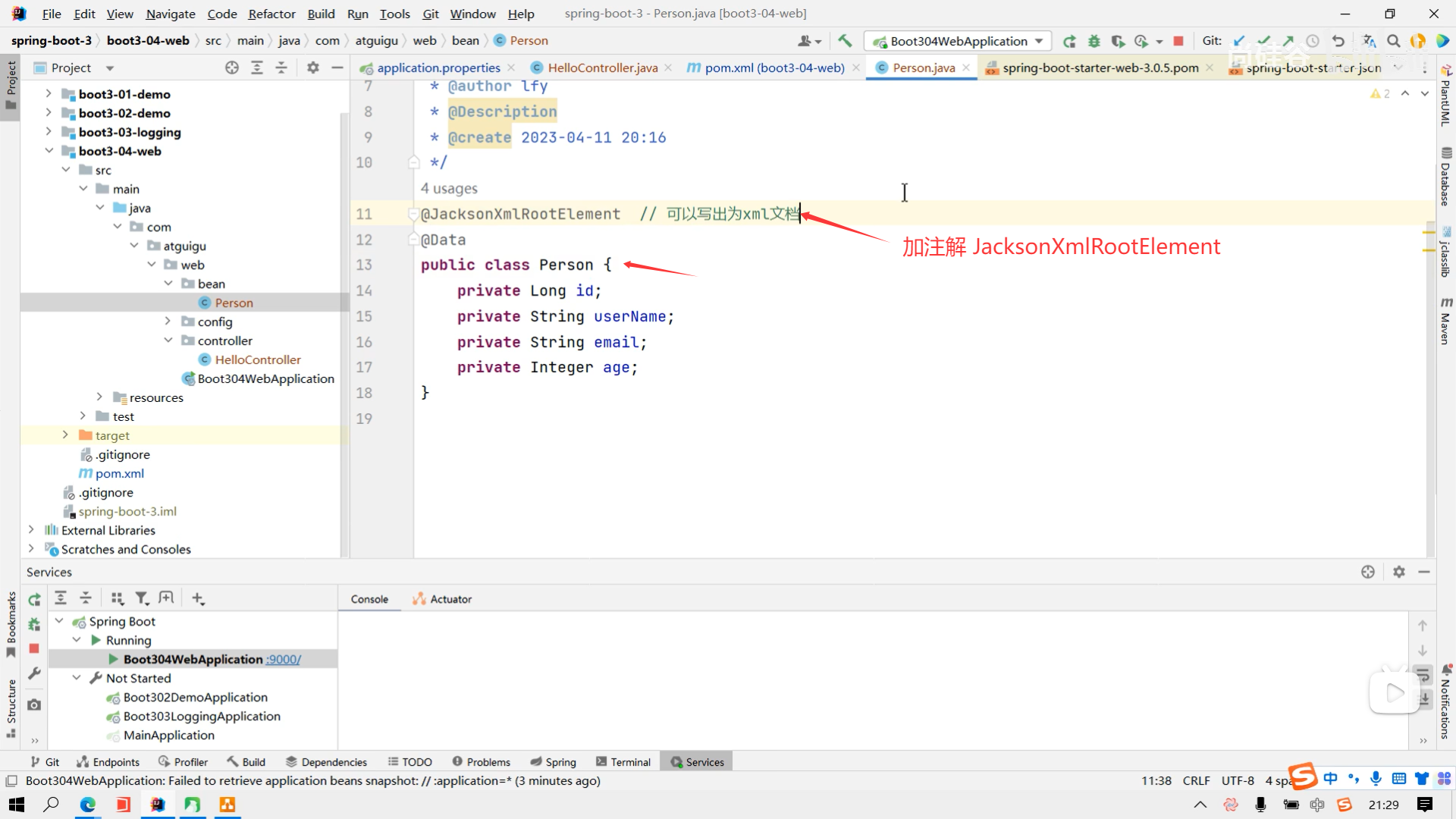Screen dimensions: 1456x819
Task: Click the Debug bug icon in toolbar
Action: (1094, 41)
